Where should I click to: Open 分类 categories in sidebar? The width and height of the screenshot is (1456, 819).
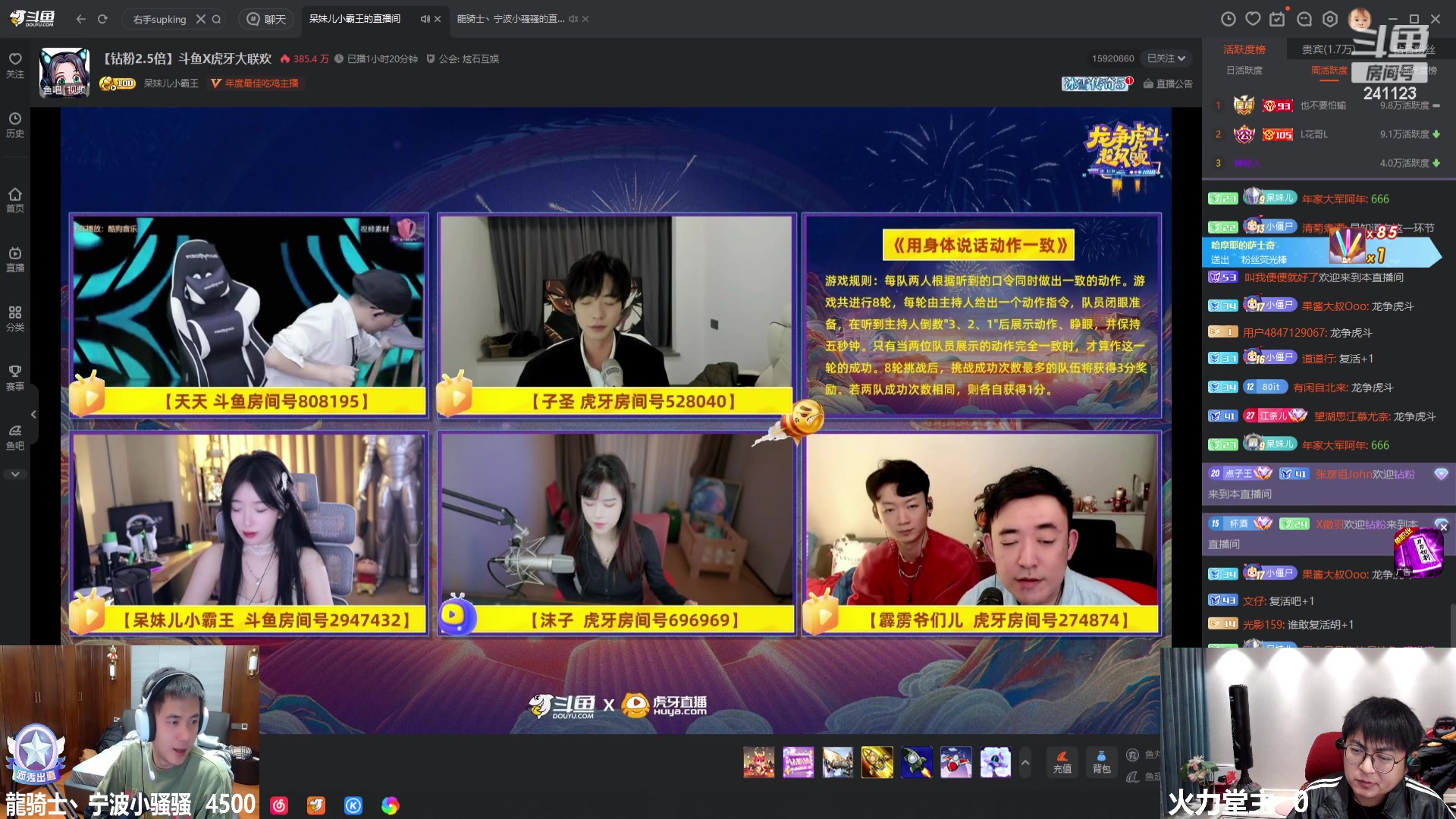click(15, 318)
